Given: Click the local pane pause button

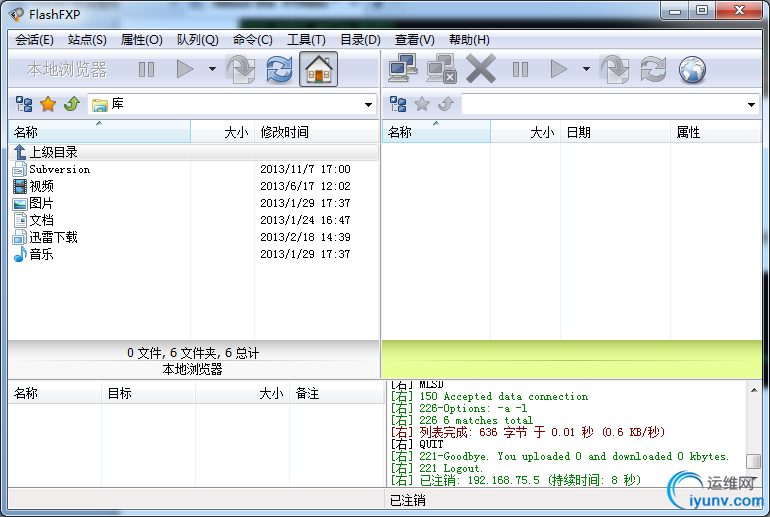Looking at the screenshot, I should [146, 69].
